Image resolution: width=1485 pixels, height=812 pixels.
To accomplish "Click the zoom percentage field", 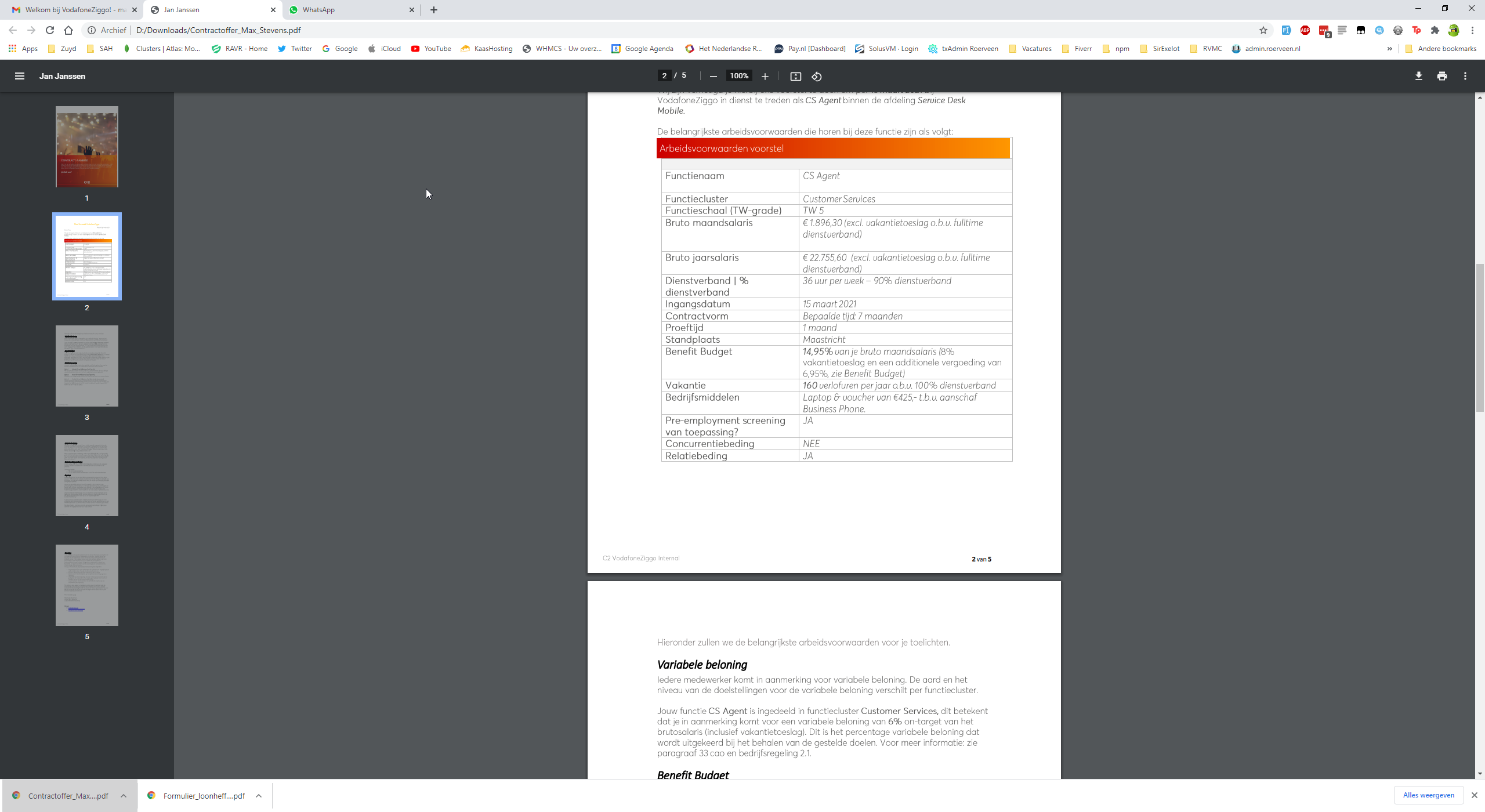I will (739, 76).
